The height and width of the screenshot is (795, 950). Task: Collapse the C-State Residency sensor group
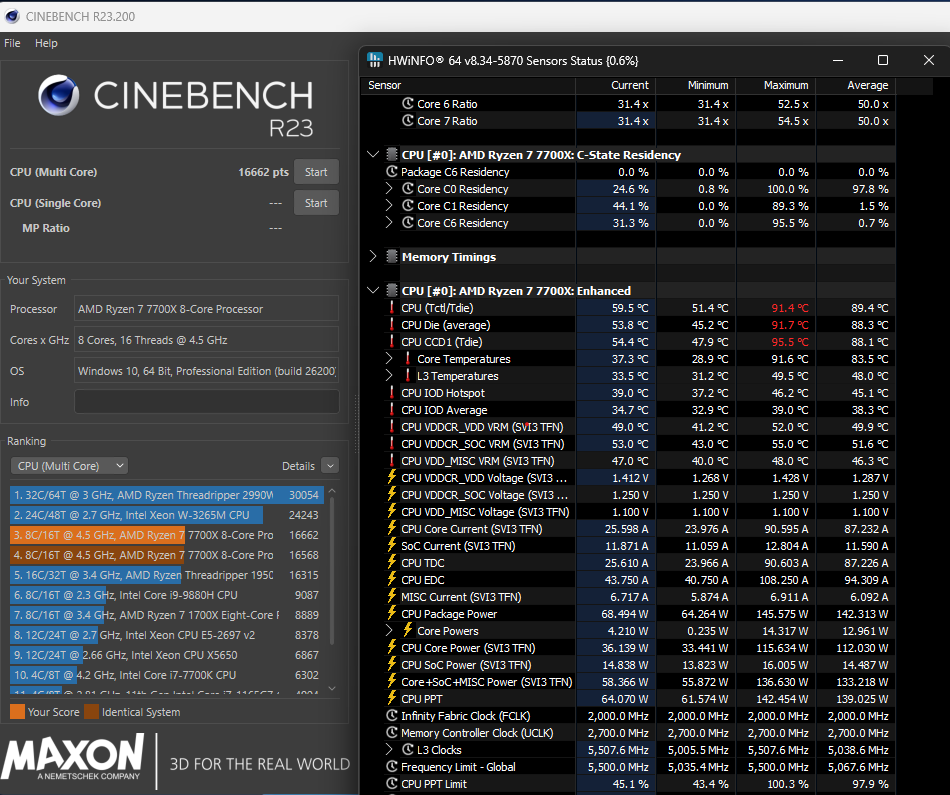coord(373,155)
